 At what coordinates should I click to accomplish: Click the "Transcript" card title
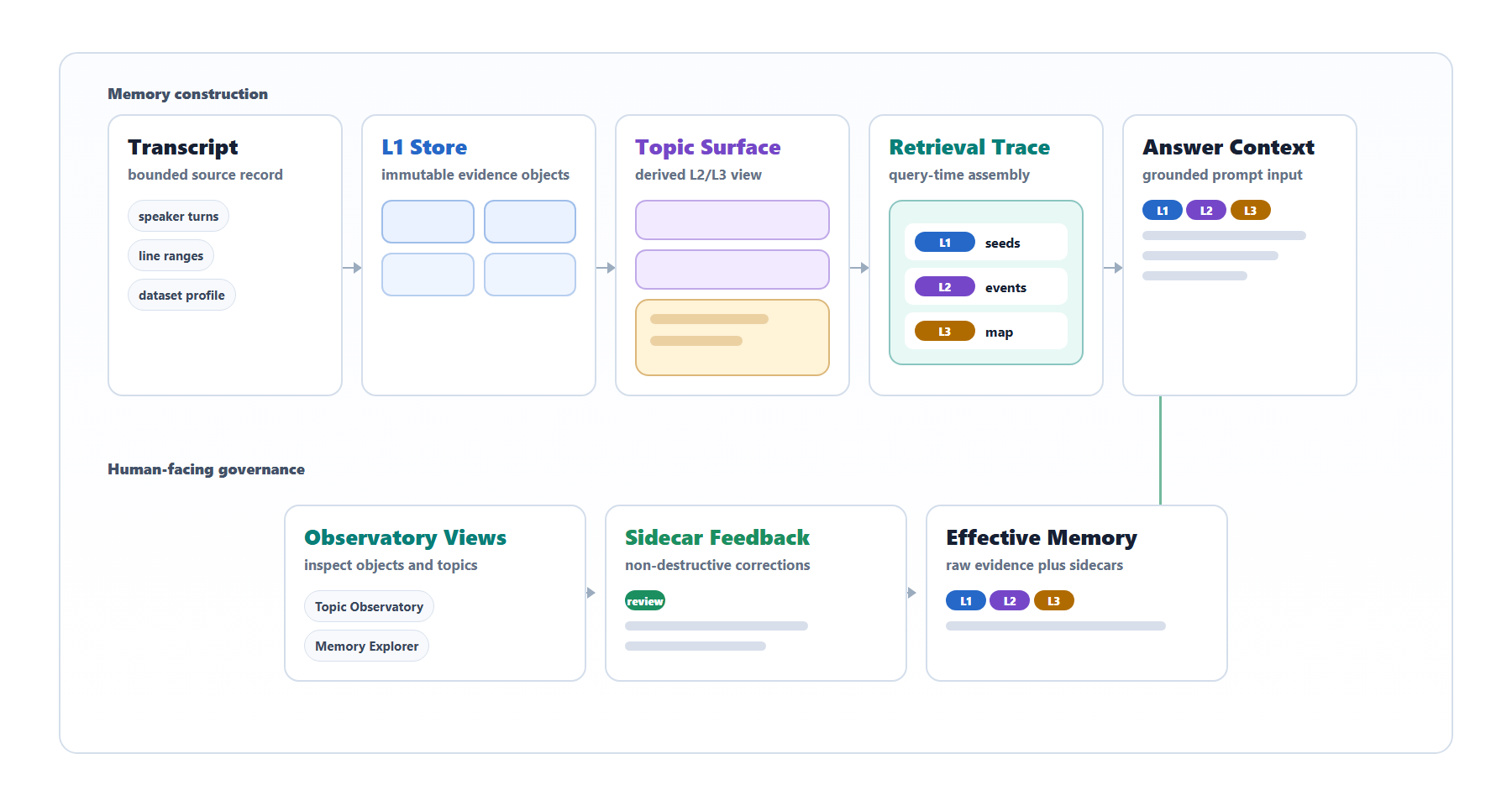(x=183, y=147)
